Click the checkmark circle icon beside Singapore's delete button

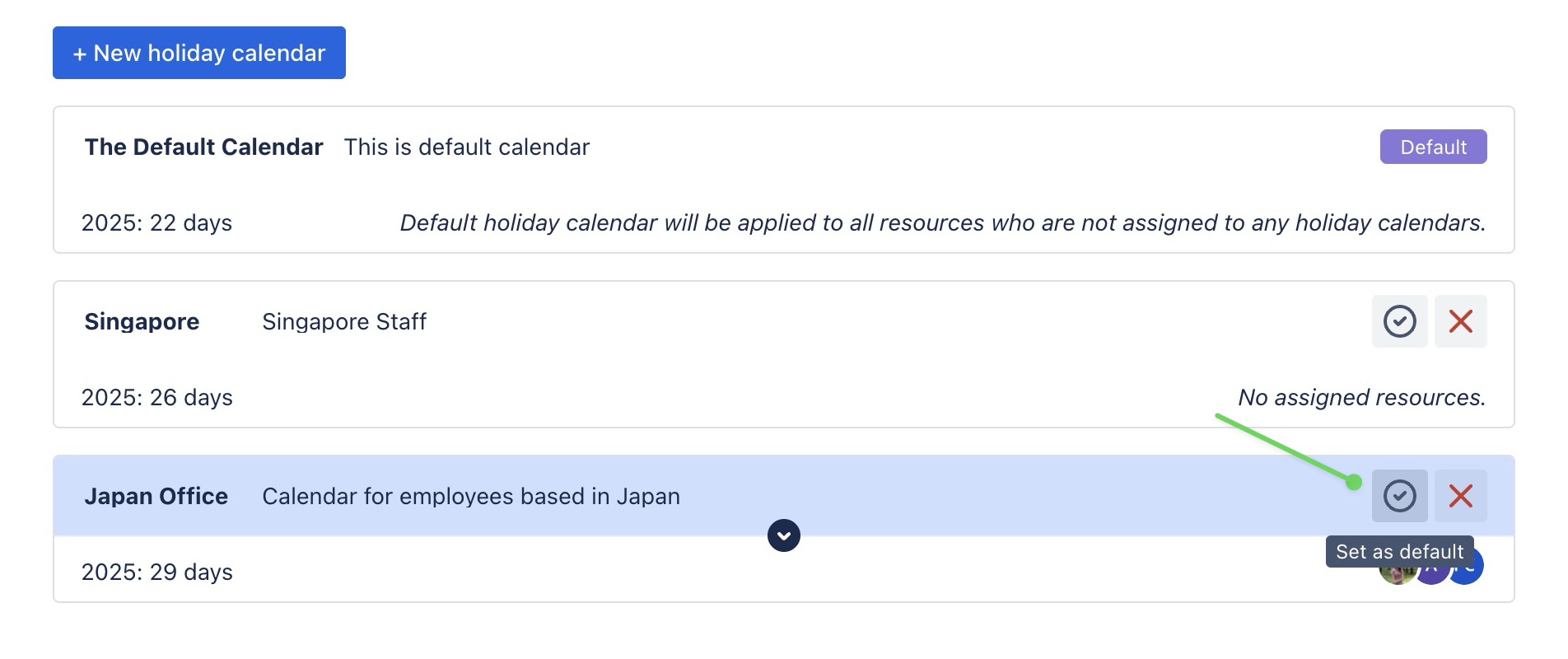click(1398, 321)
